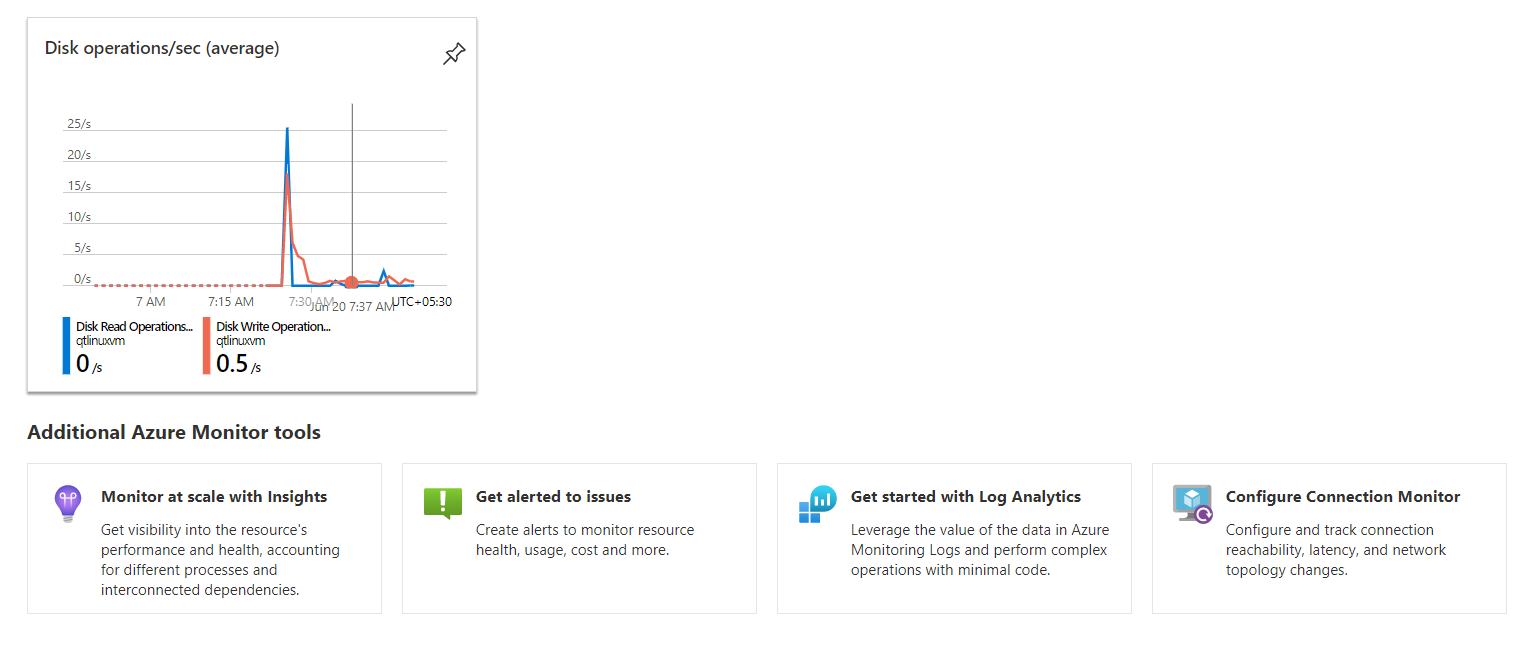Open Get started with Log Analytics

965,497
